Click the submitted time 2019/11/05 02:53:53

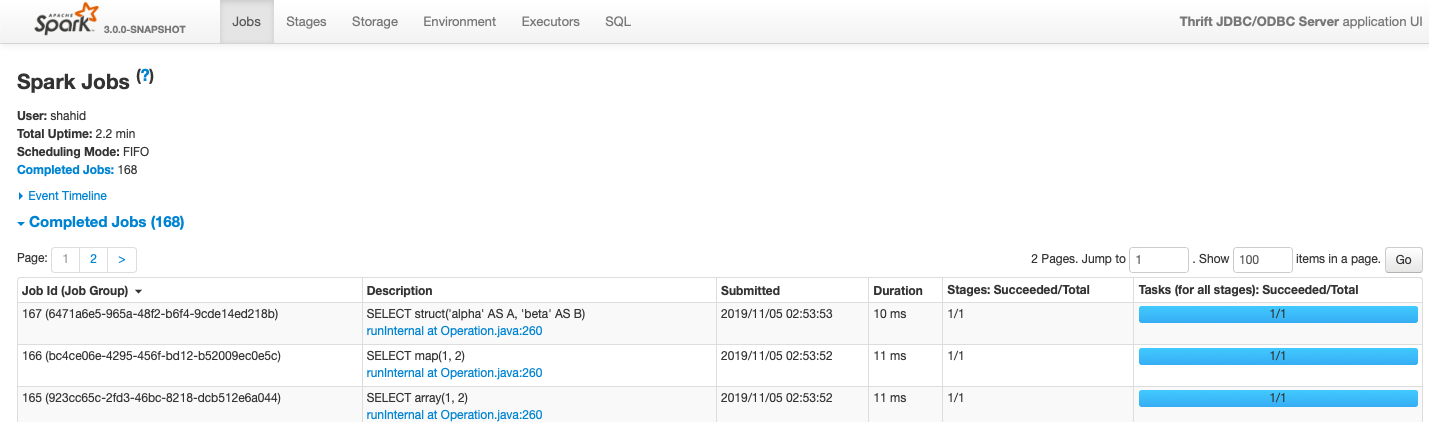pos(777,314)
